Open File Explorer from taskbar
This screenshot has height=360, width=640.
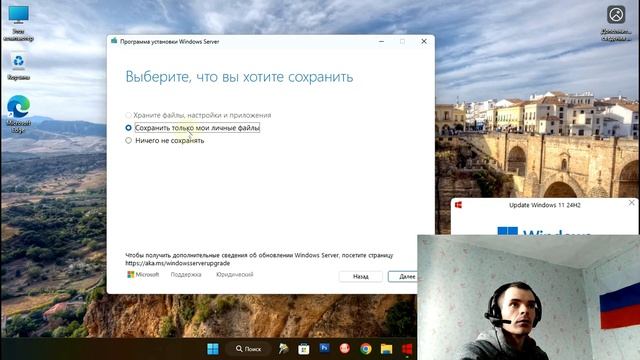tap(386, 349)
